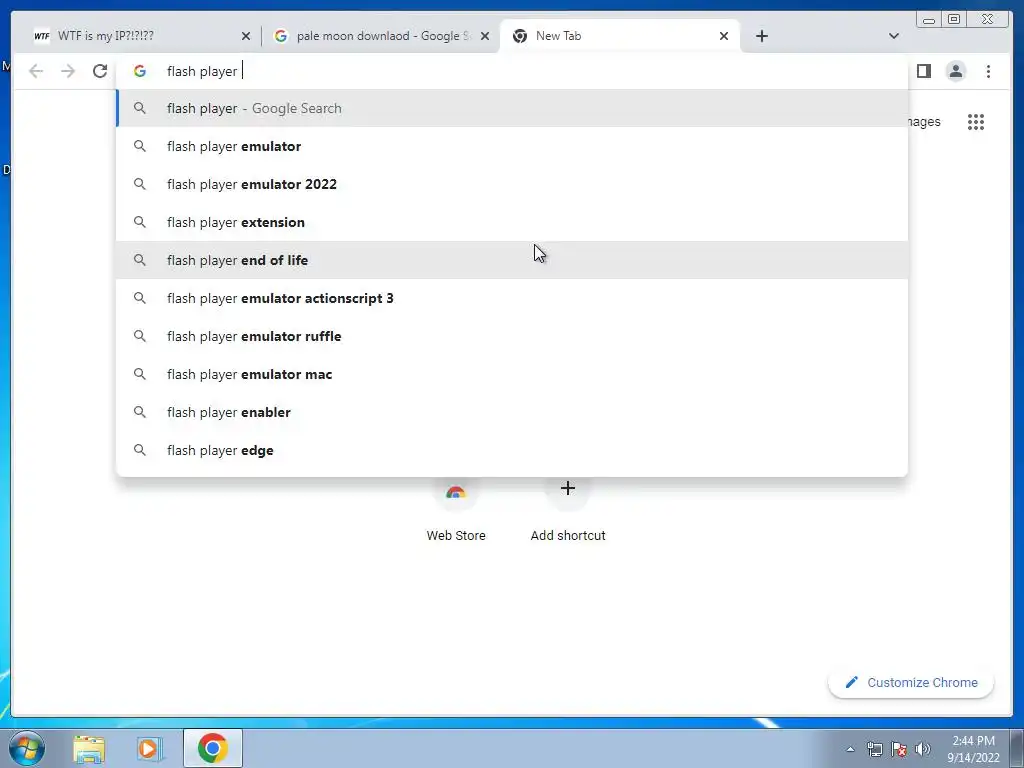Choose the flash player extension suggestion
Image resolution: width=1024 pixels, height=768 pixels.
point(512,222)
